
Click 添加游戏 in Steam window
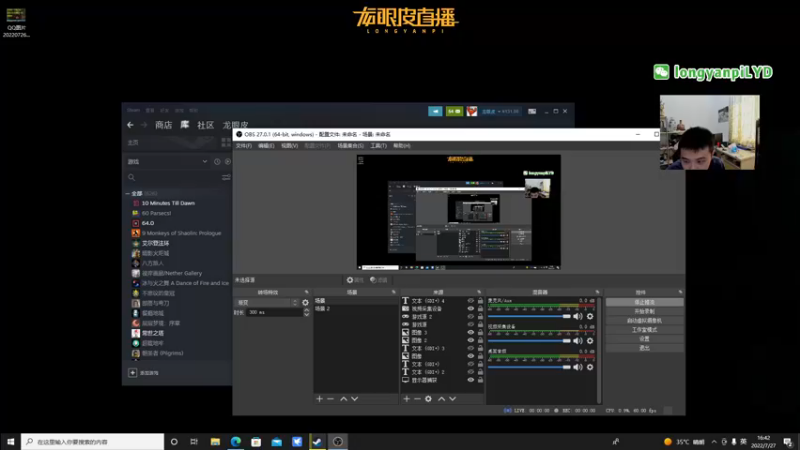pos(144,373)
